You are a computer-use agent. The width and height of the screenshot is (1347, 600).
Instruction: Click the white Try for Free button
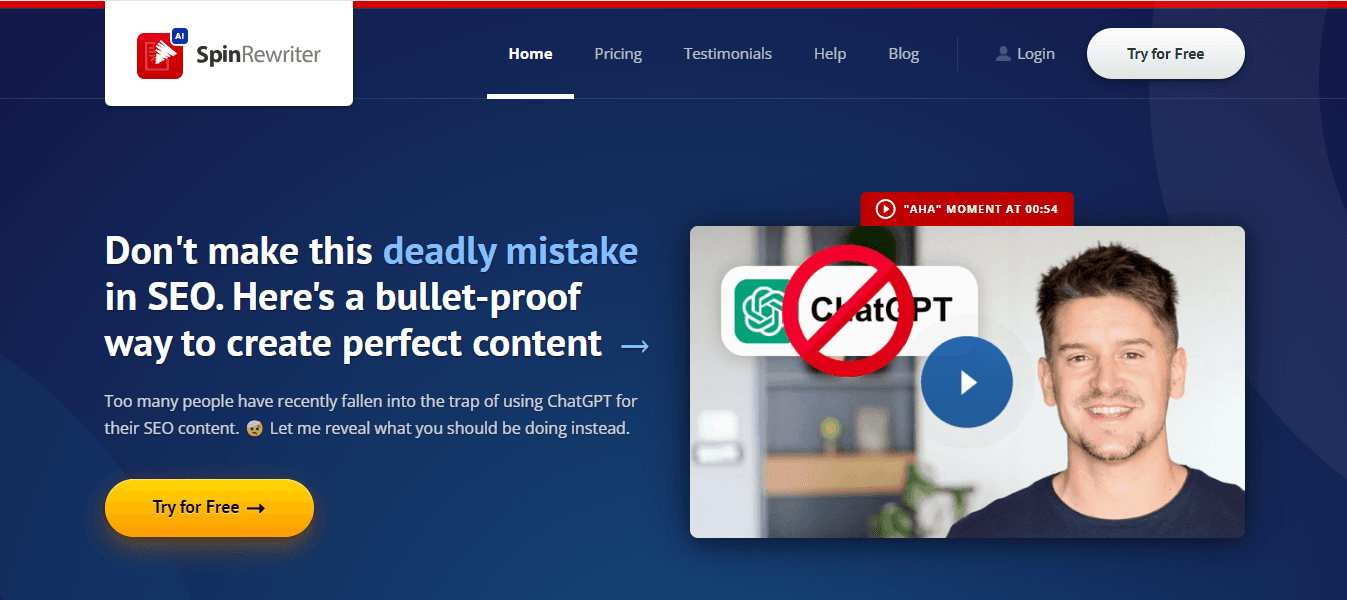[x=1166, y=54]
